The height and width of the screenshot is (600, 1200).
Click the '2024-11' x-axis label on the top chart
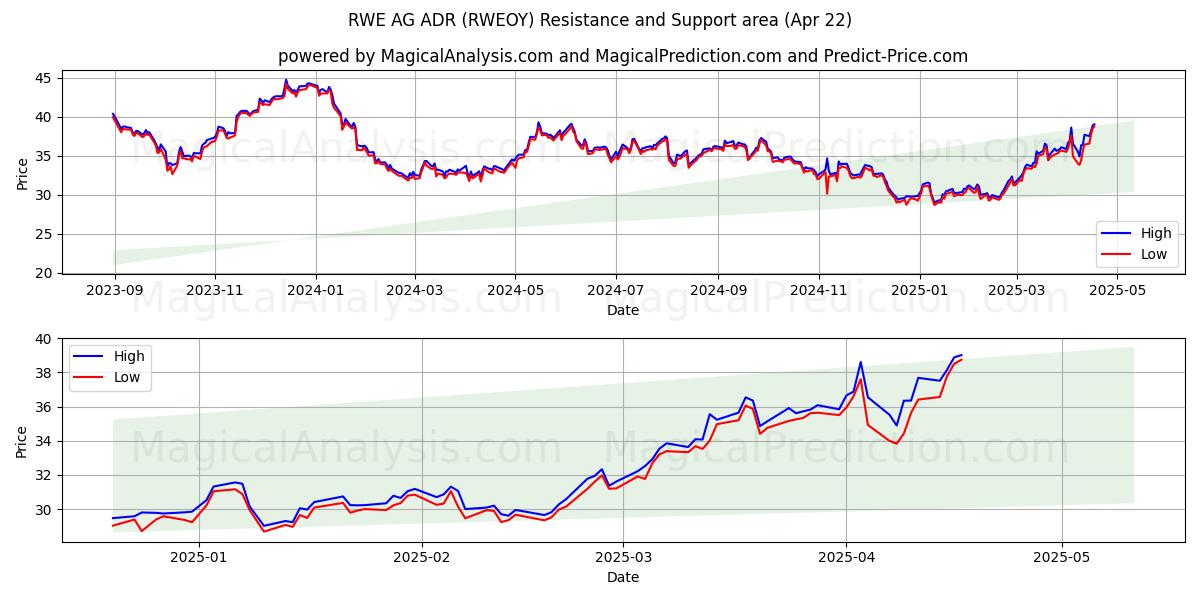coord(818,291)
